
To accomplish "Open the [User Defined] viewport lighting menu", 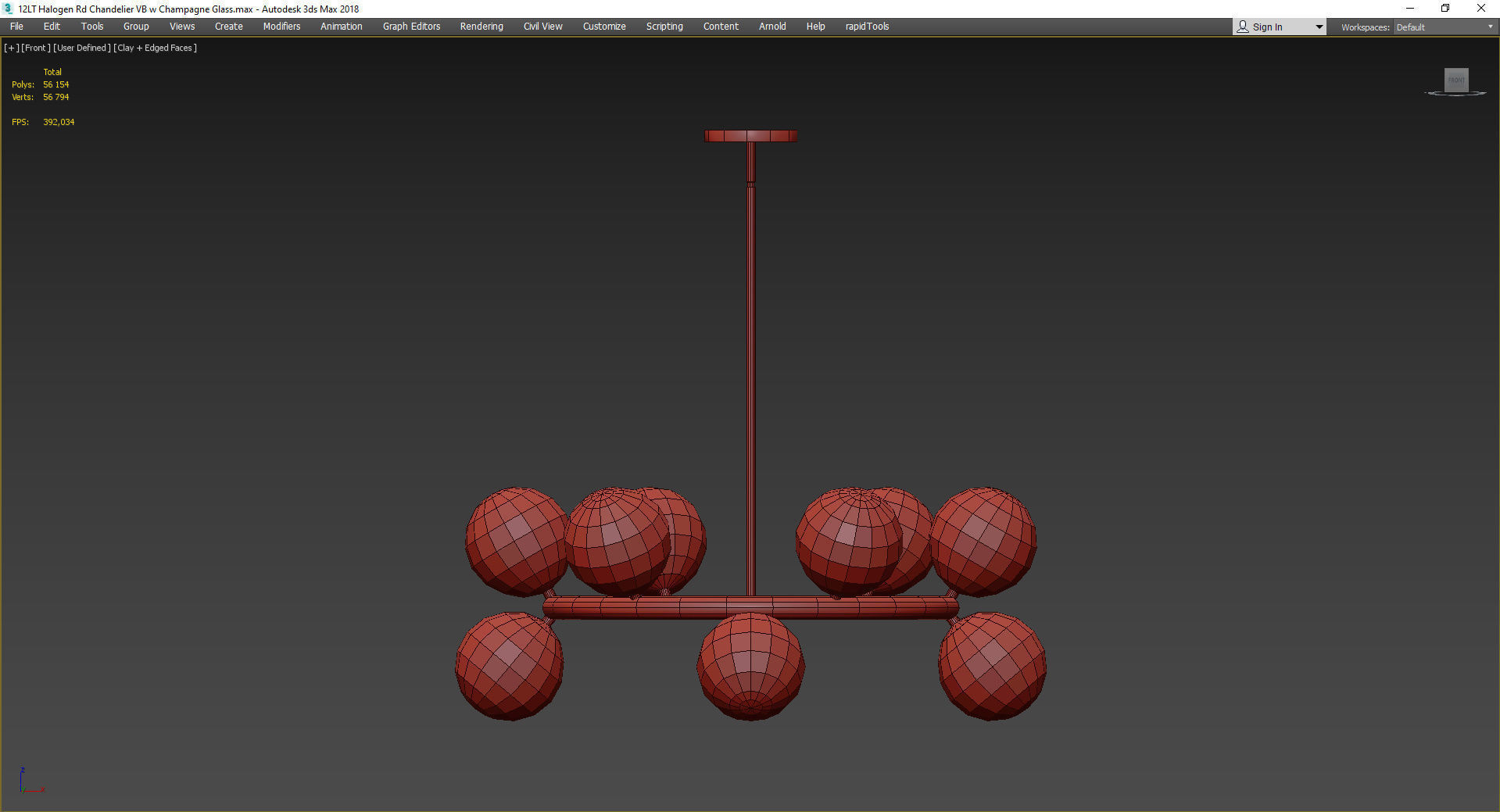I will (x=82, y=48).
